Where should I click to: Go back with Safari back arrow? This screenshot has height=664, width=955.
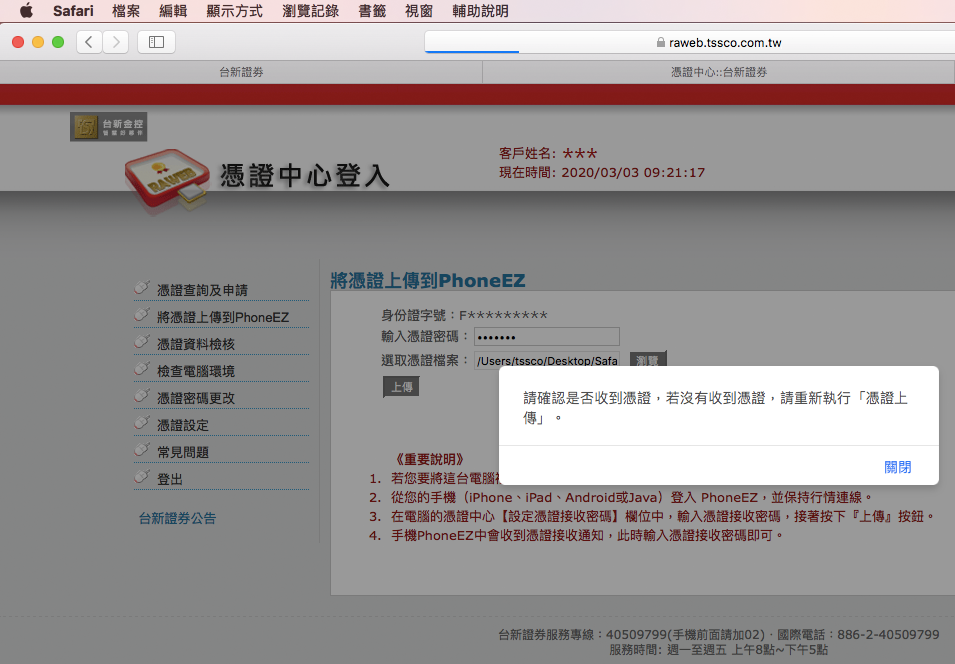(89, 42)
